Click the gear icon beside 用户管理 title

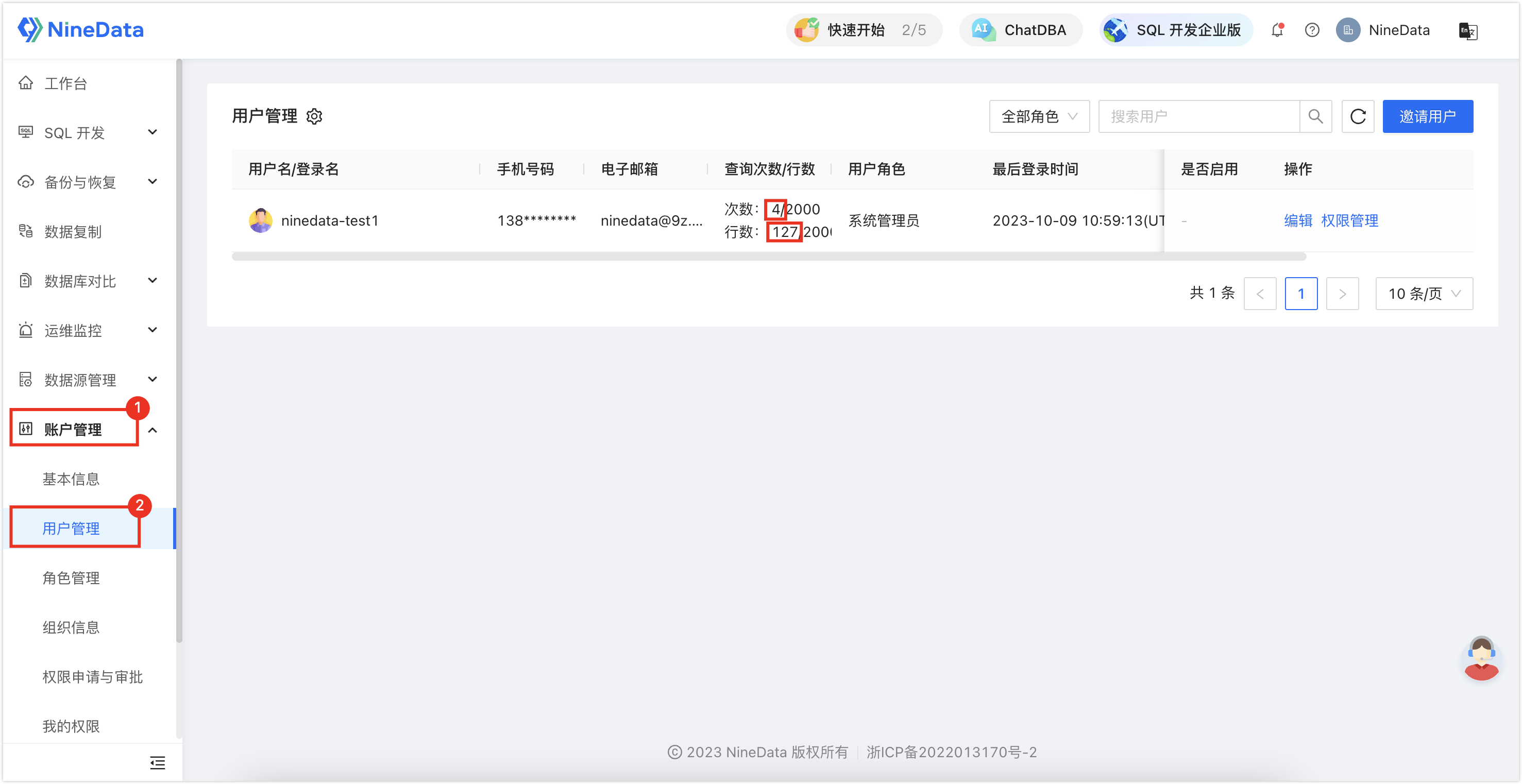(x=314, y=116)
